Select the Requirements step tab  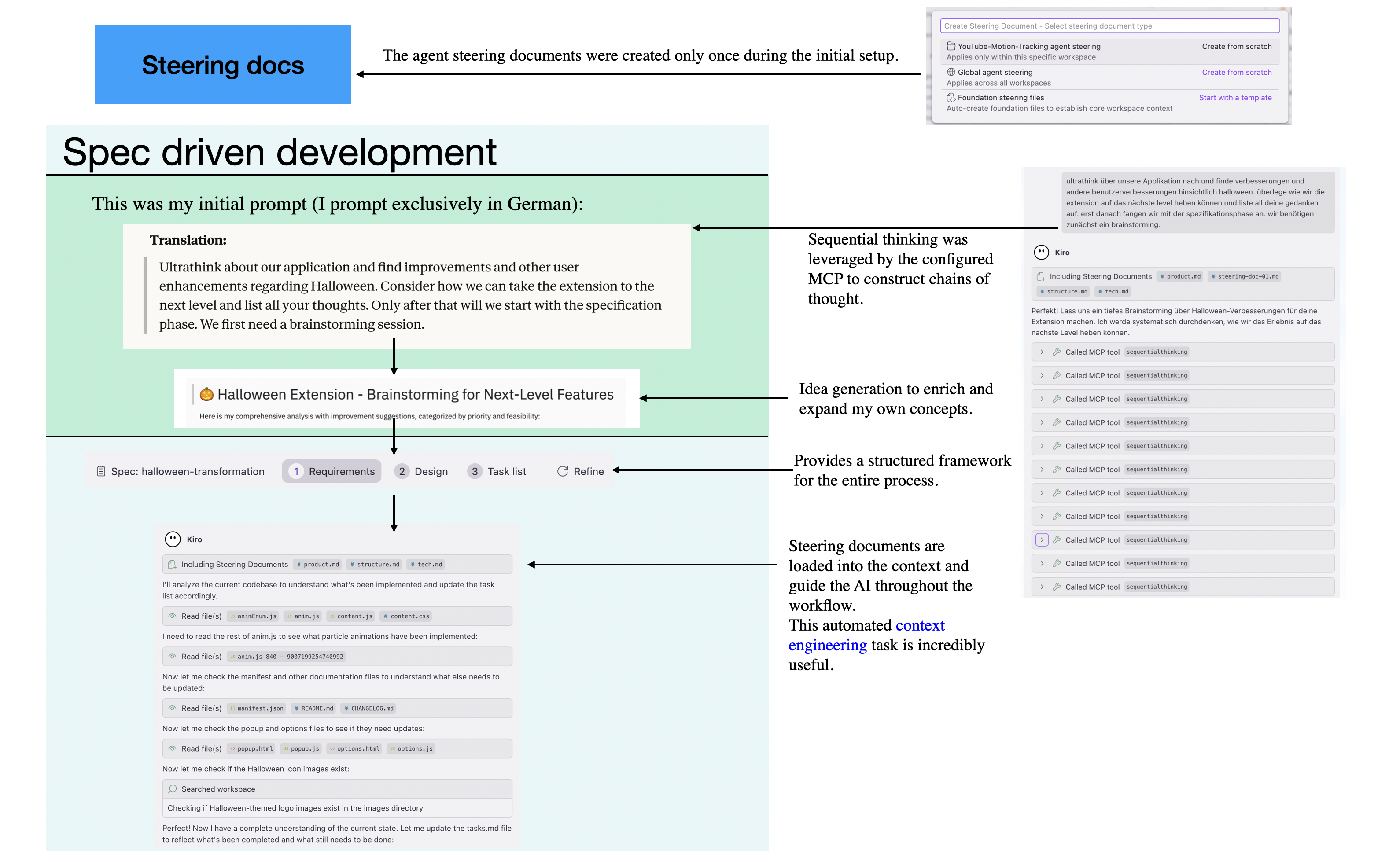coord(332,471)
